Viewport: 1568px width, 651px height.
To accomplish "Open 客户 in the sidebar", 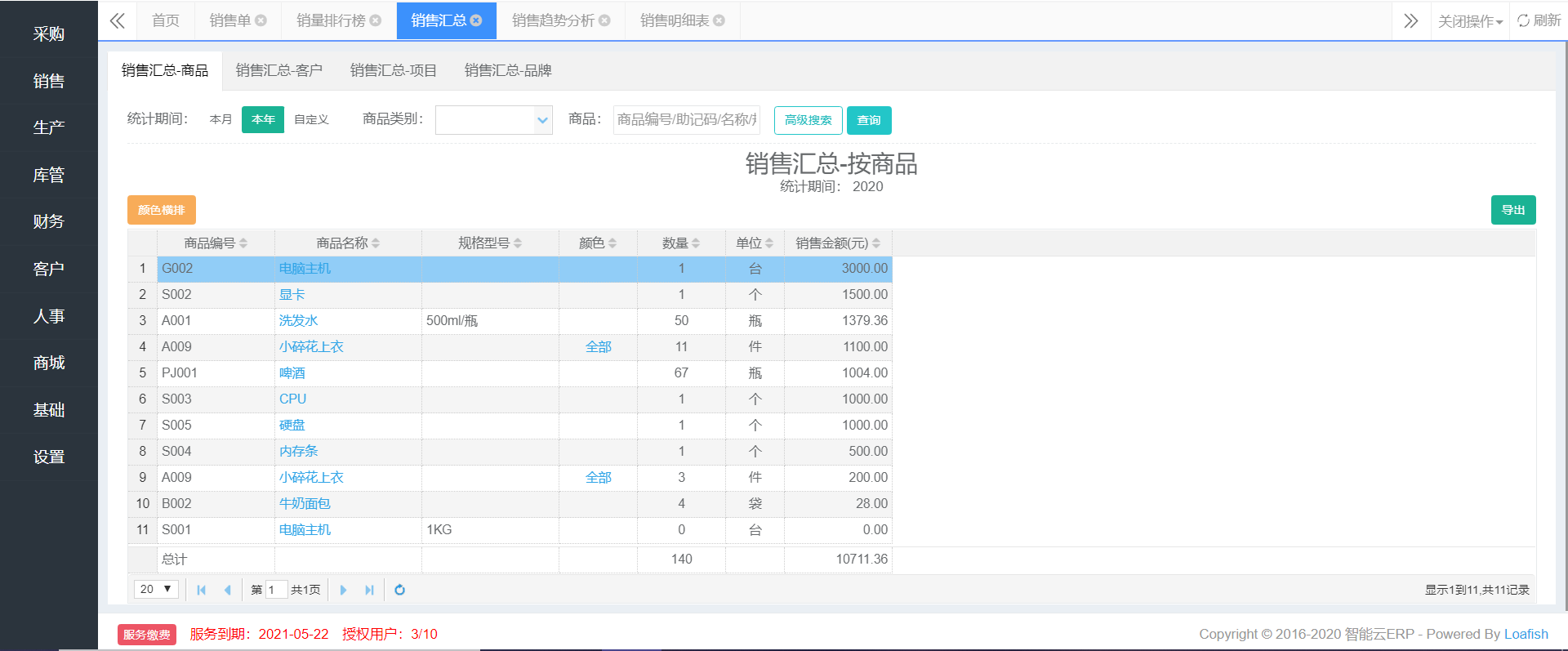I will click(x=49, y=269).
